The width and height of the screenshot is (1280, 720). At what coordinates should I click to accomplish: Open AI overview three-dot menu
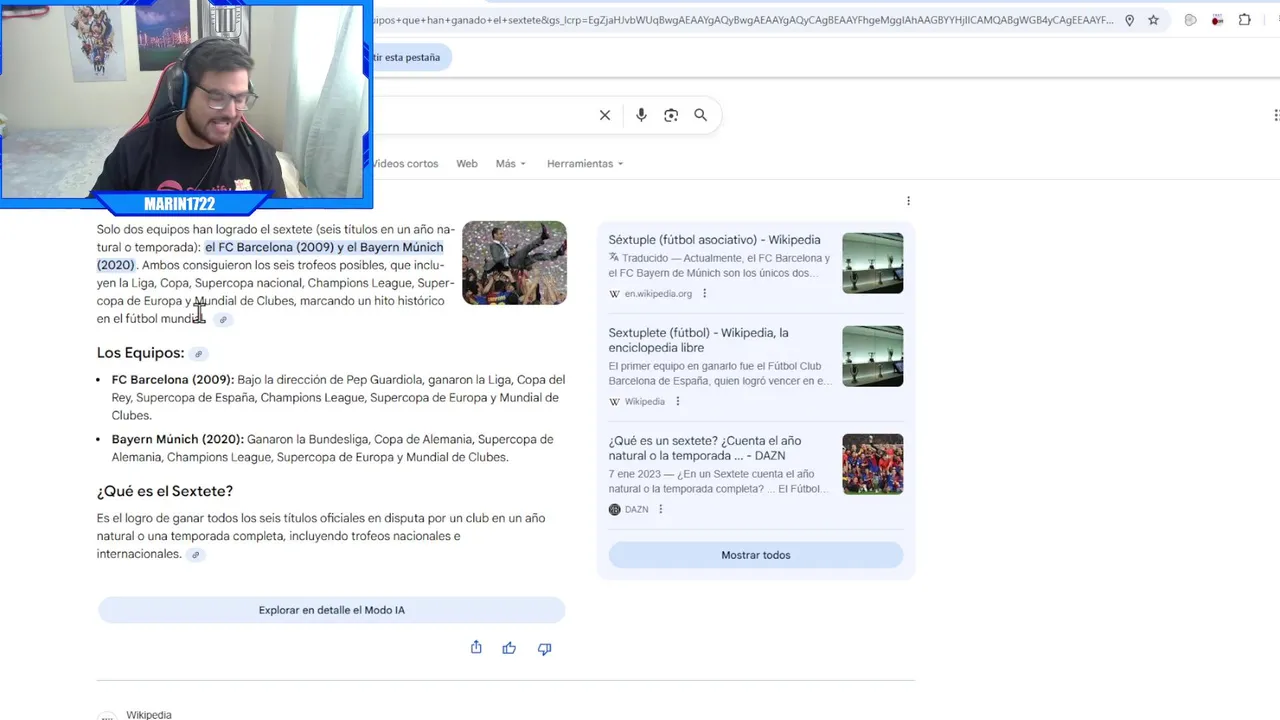click(908, 201)
